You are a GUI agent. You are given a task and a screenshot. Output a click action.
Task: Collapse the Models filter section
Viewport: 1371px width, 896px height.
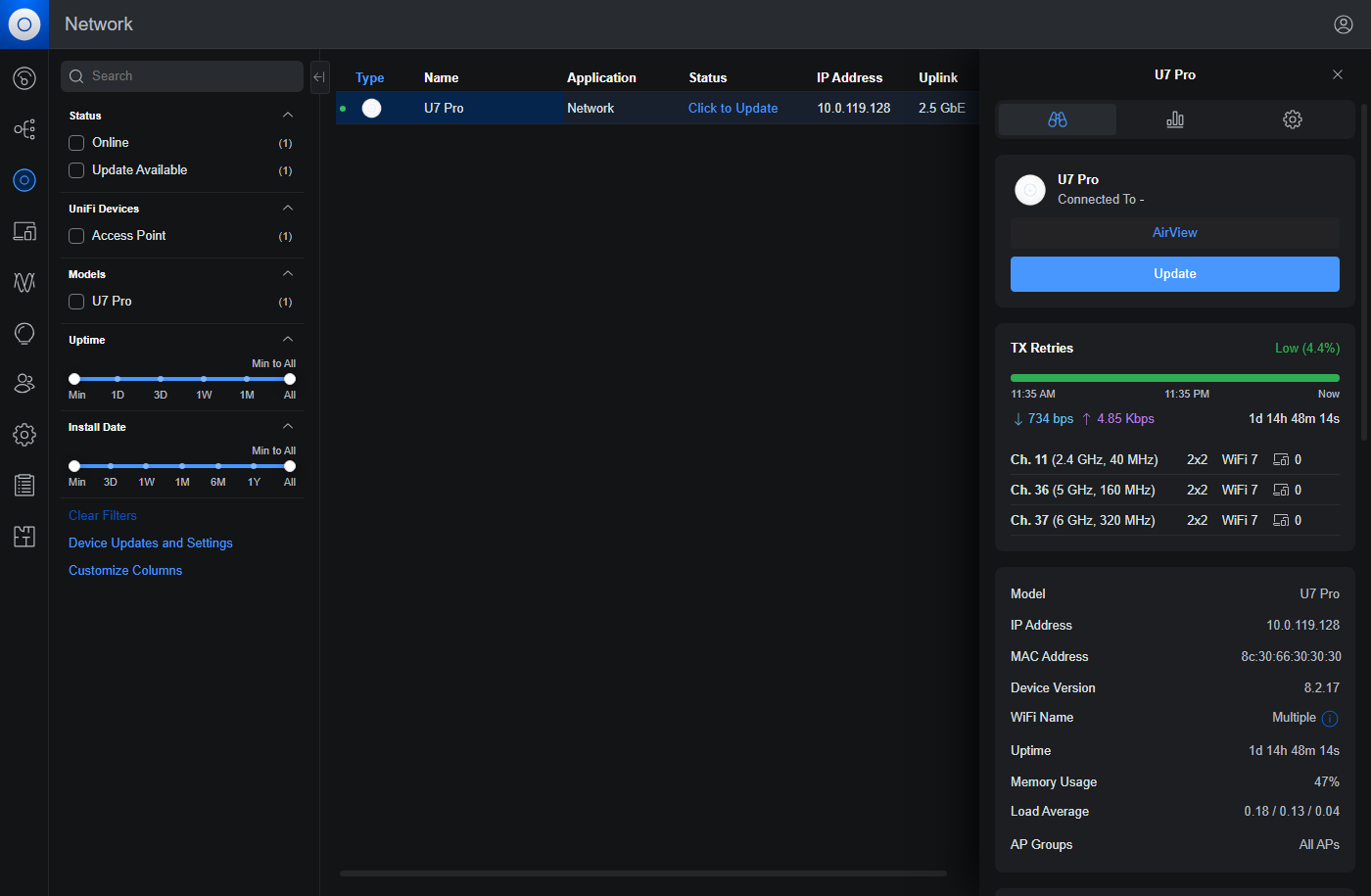[x=288, y=274]
